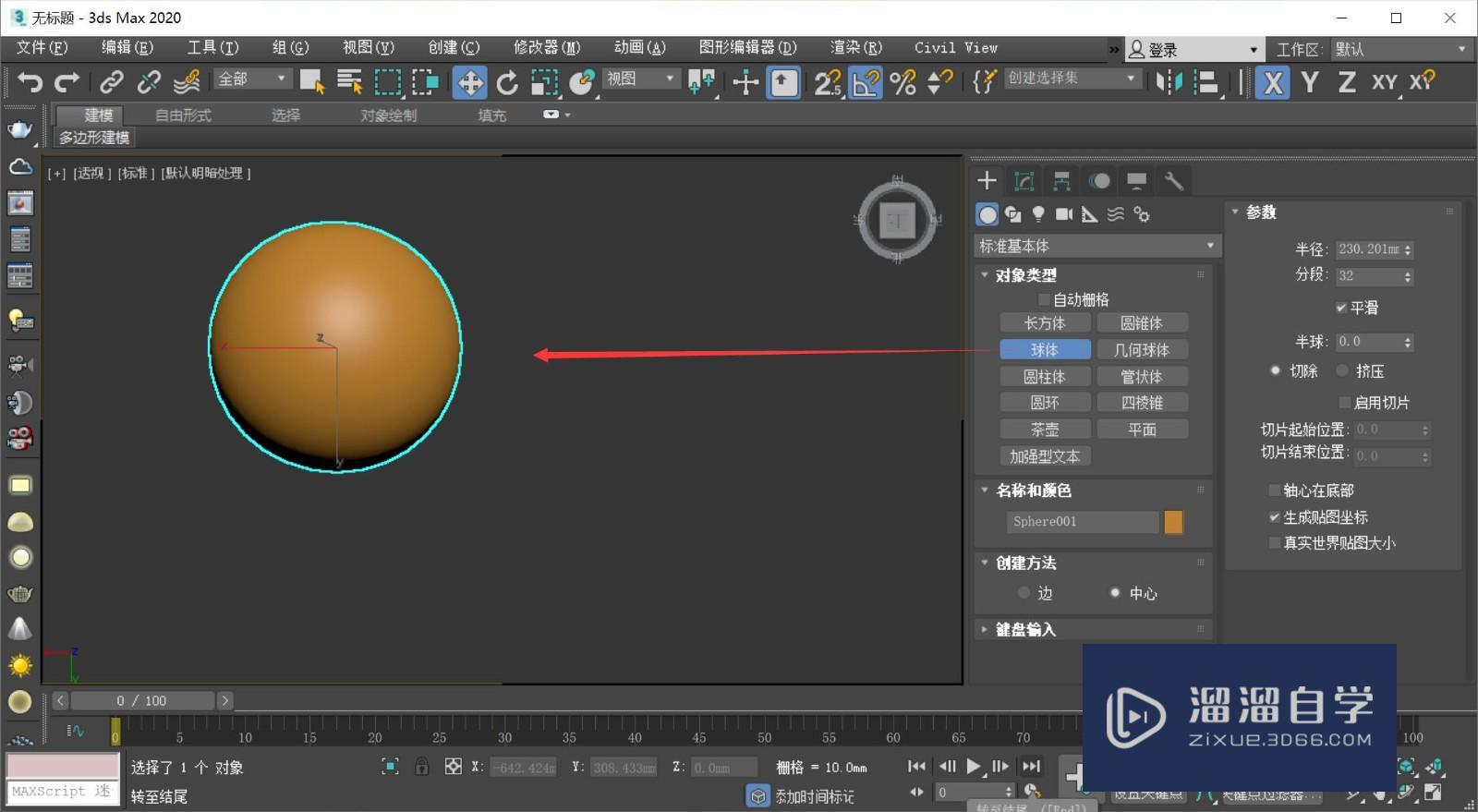Screen dimensions: 1478x812
Task: Select the Rotate tool icon
Action: 507,83
